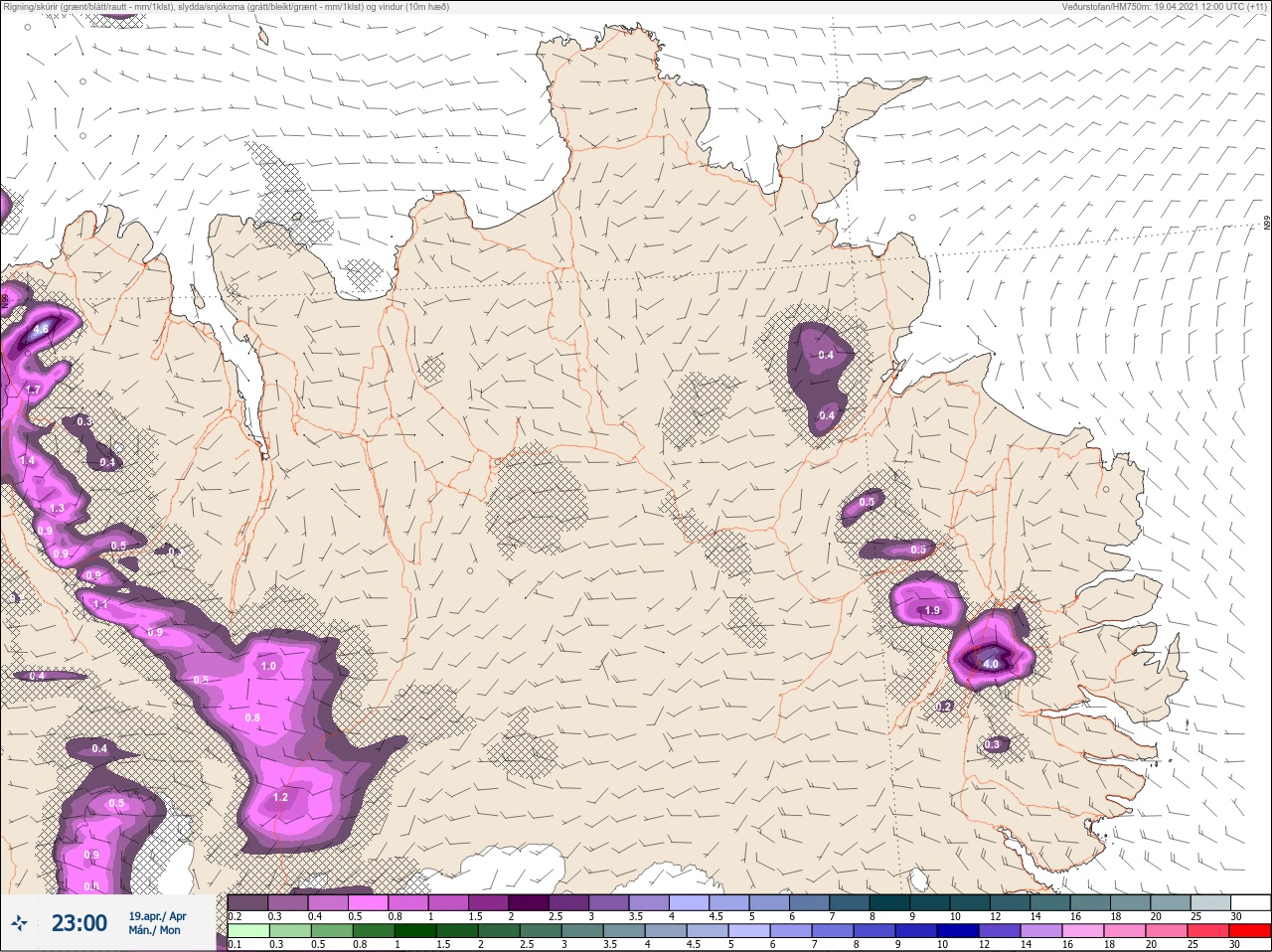
Task: Click the wind pinwheel icon beside the time
Action: [x=19, y=924]
